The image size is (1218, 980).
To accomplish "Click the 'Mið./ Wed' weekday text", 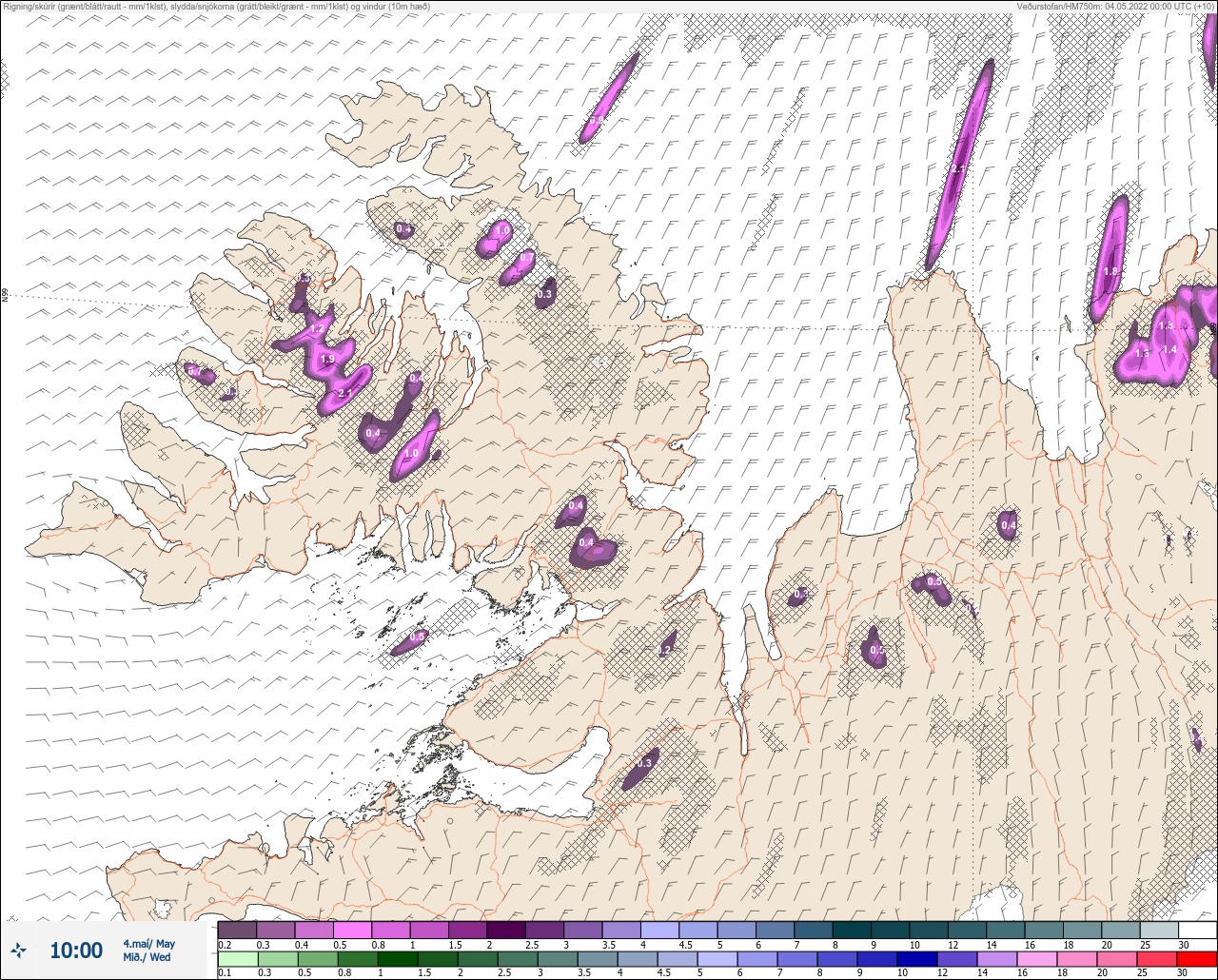I will click(x=147, y=957).
